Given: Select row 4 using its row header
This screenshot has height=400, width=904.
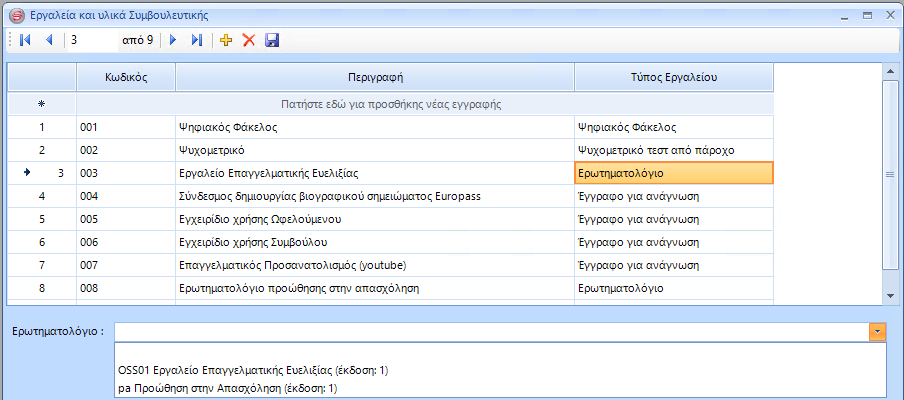Looking at the screenshot, I should 41,196.
